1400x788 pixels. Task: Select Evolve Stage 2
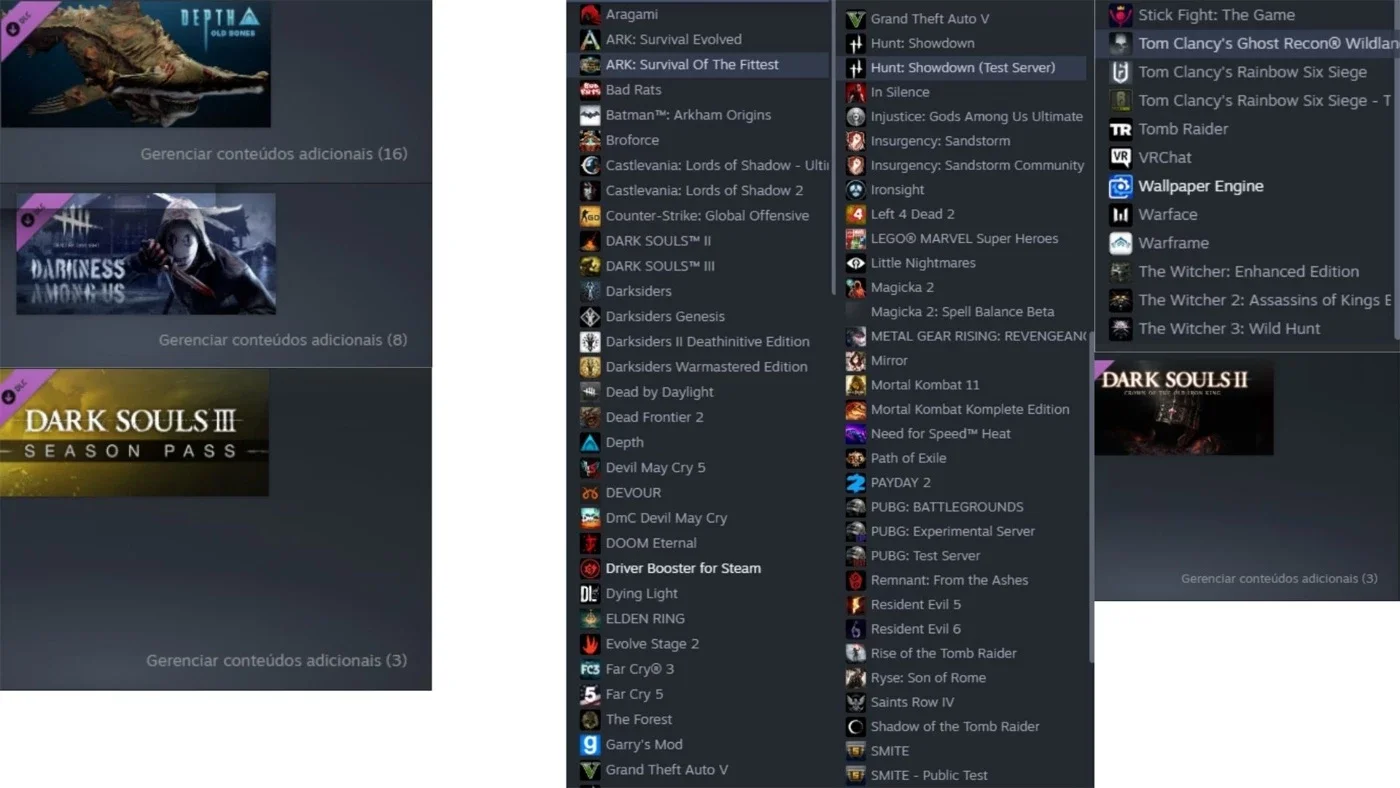point(652,644)
